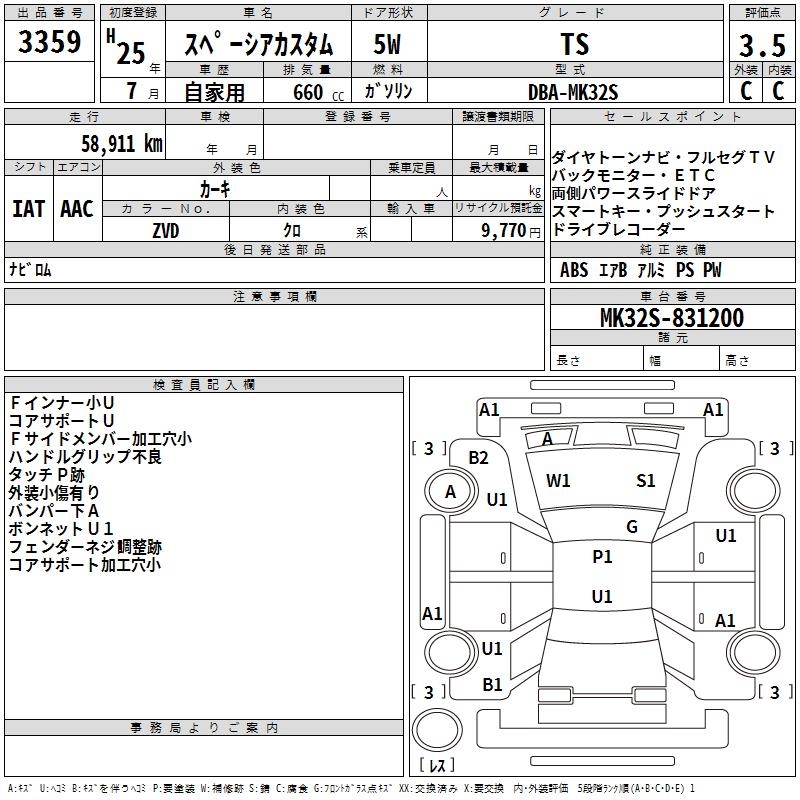Click the B1 mark near rear bumper
This screenshot has height=800, width=800.
492,685
